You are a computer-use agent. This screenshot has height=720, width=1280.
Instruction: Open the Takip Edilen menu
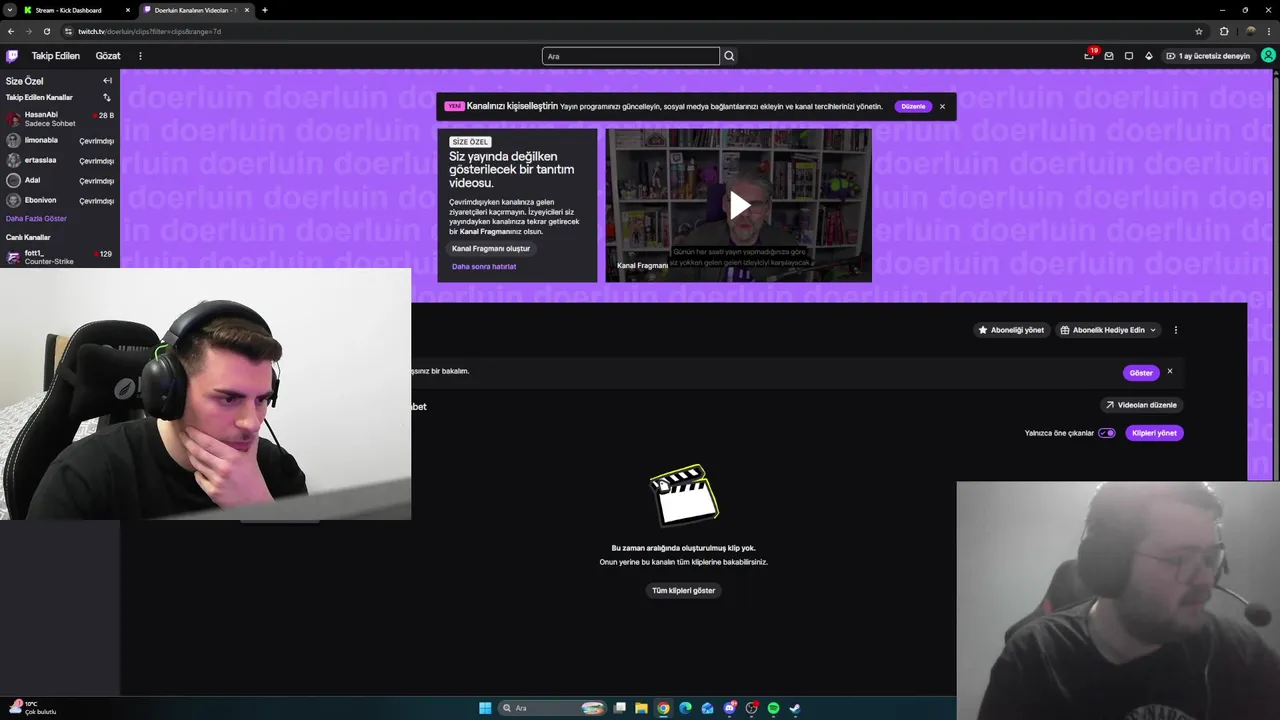(x=56, y=56)
